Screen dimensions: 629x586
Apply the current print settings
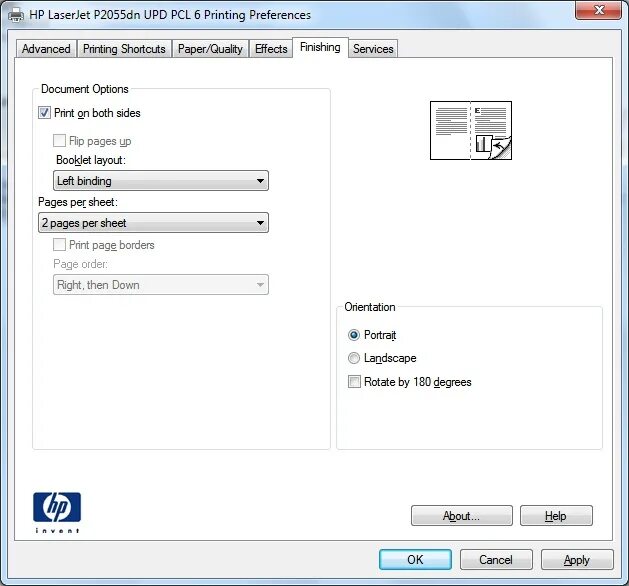pos(577,560)
